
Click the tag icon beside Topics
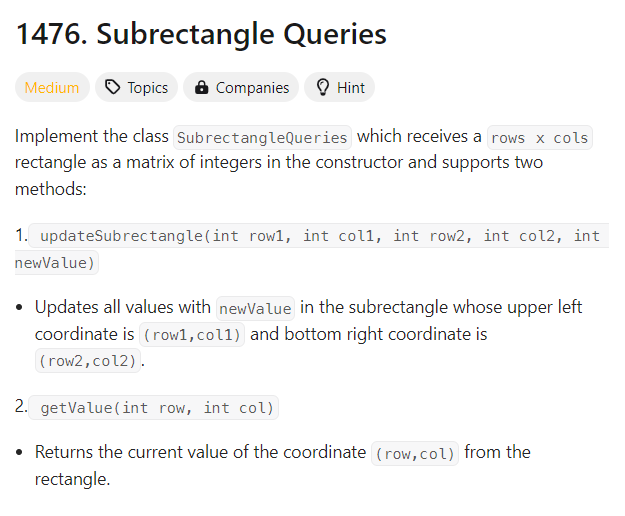112,87
